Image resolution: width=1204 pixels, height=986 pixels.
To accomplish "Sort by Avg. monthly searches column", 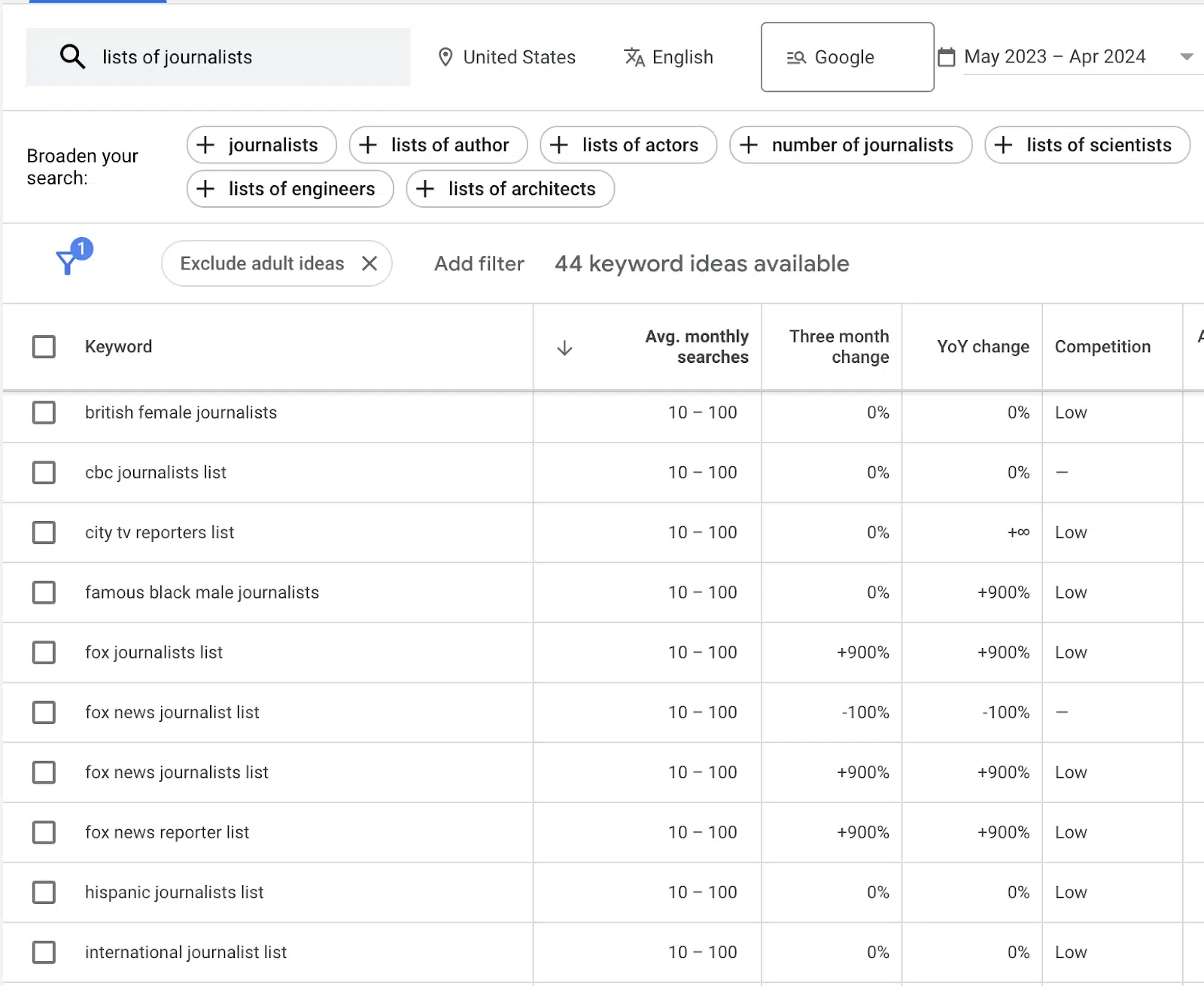I will (x=697, y=347).
